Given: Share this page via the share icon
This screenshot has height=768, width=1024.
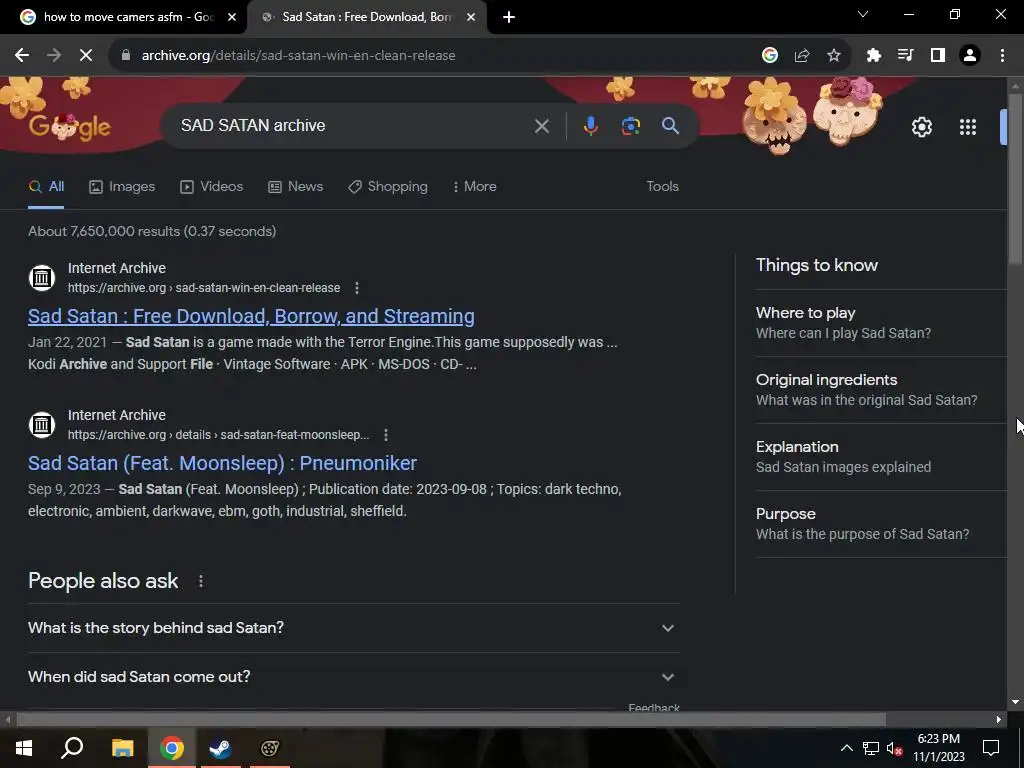Looking at the screenshot, I should coord(802,56).
